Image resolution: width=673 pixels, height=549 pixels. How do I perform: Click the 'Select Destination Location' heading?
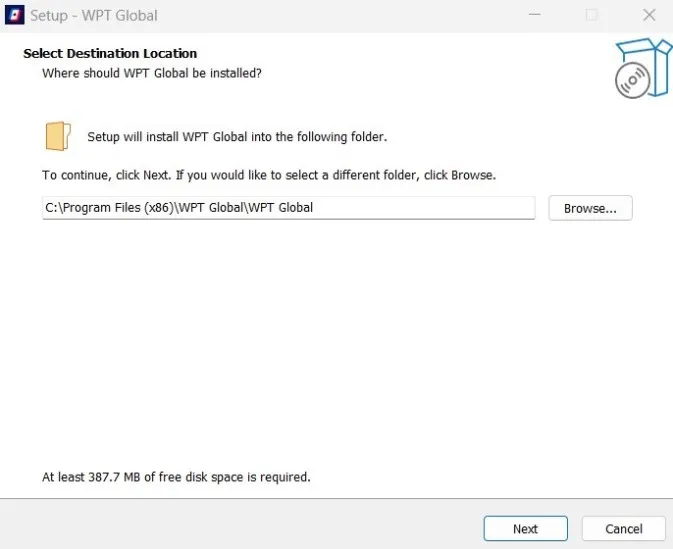(110, 53)
